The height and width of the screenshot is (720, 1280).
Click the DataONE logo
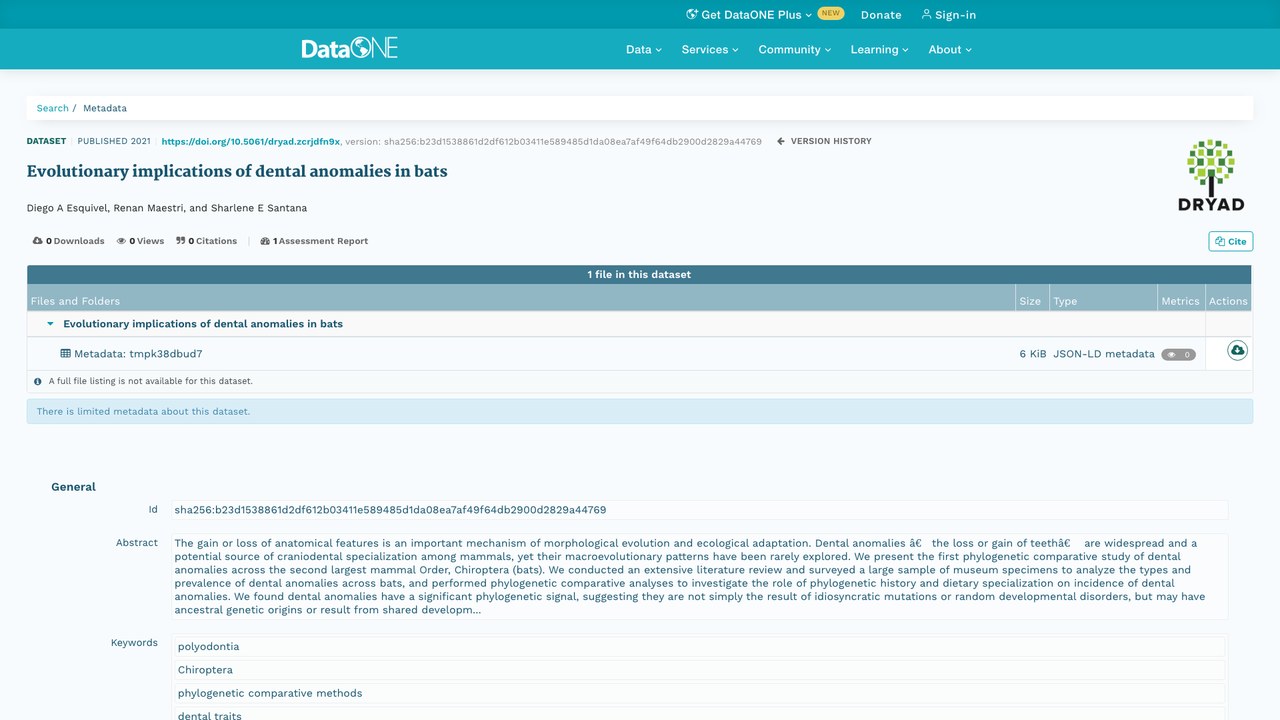coord(350,48)
